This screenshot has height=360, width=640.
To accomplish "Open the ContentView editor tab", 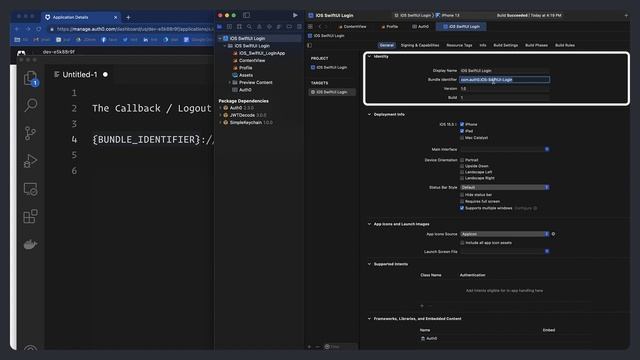I will pyautogui.click(x=352, y=27).
